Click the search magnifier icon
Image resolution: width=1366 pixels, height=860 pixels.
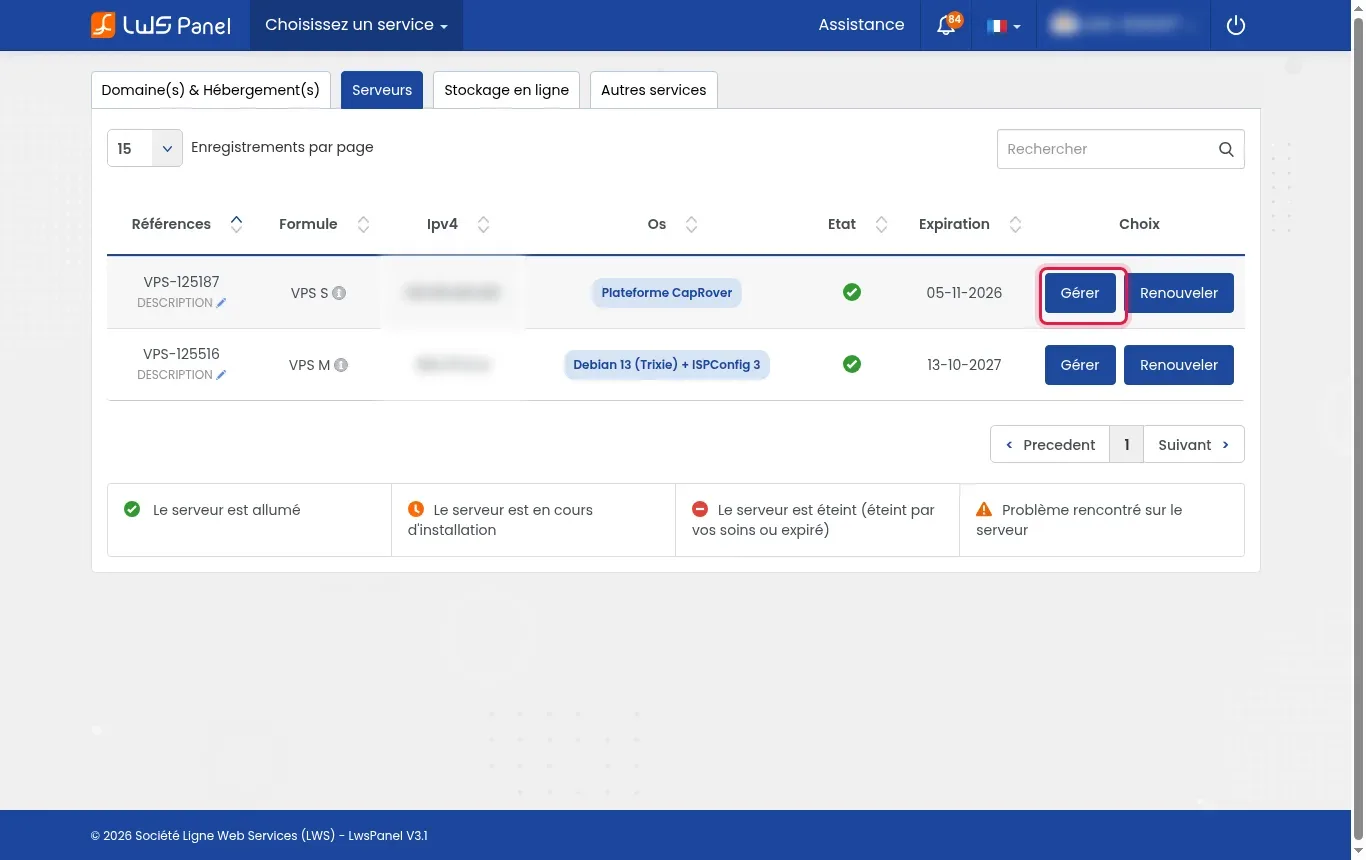[x=1226, y=149]
